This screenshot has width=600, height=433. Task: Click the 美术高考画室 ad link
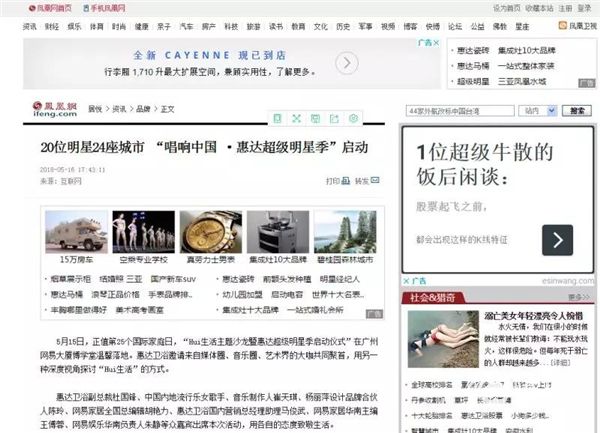(140, 310)
